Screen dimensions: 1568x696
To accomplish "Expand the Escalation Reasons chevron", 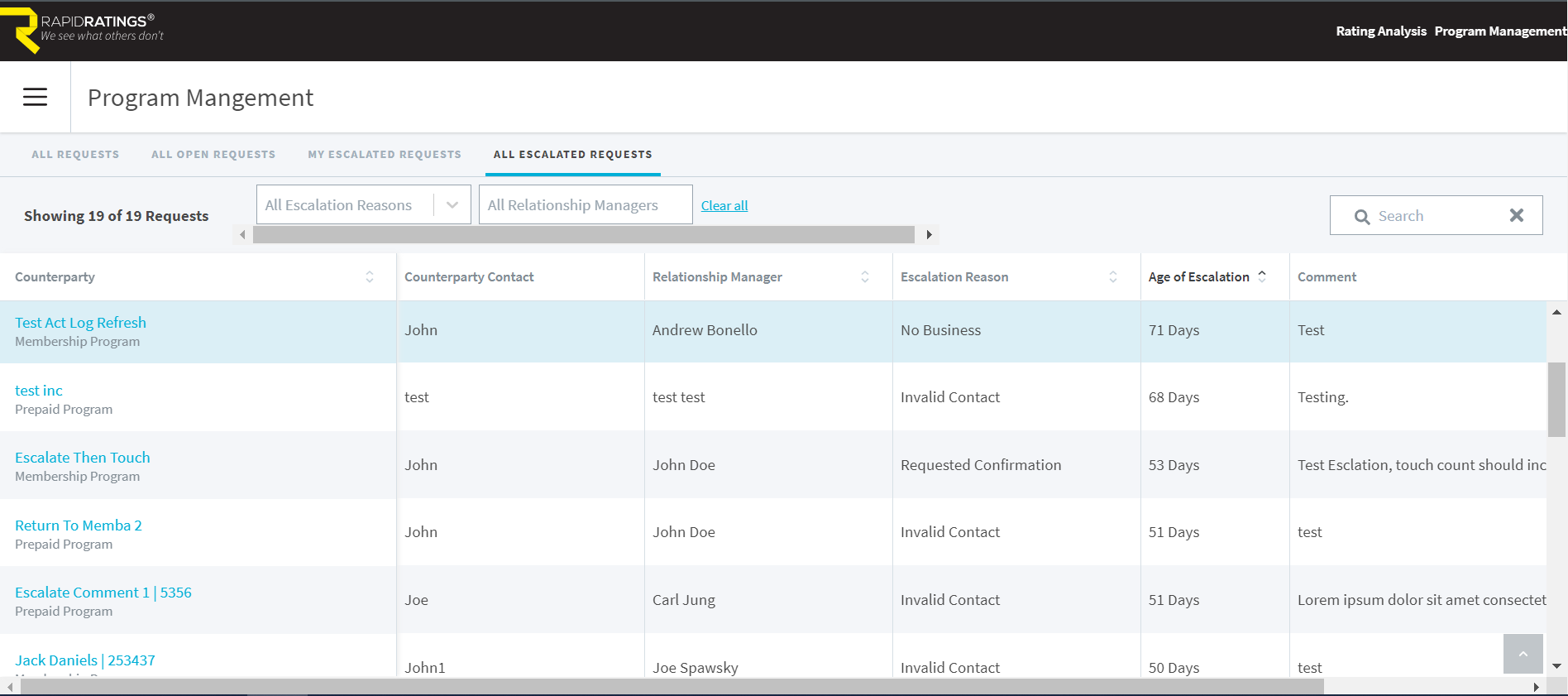I will coord(452,205).
